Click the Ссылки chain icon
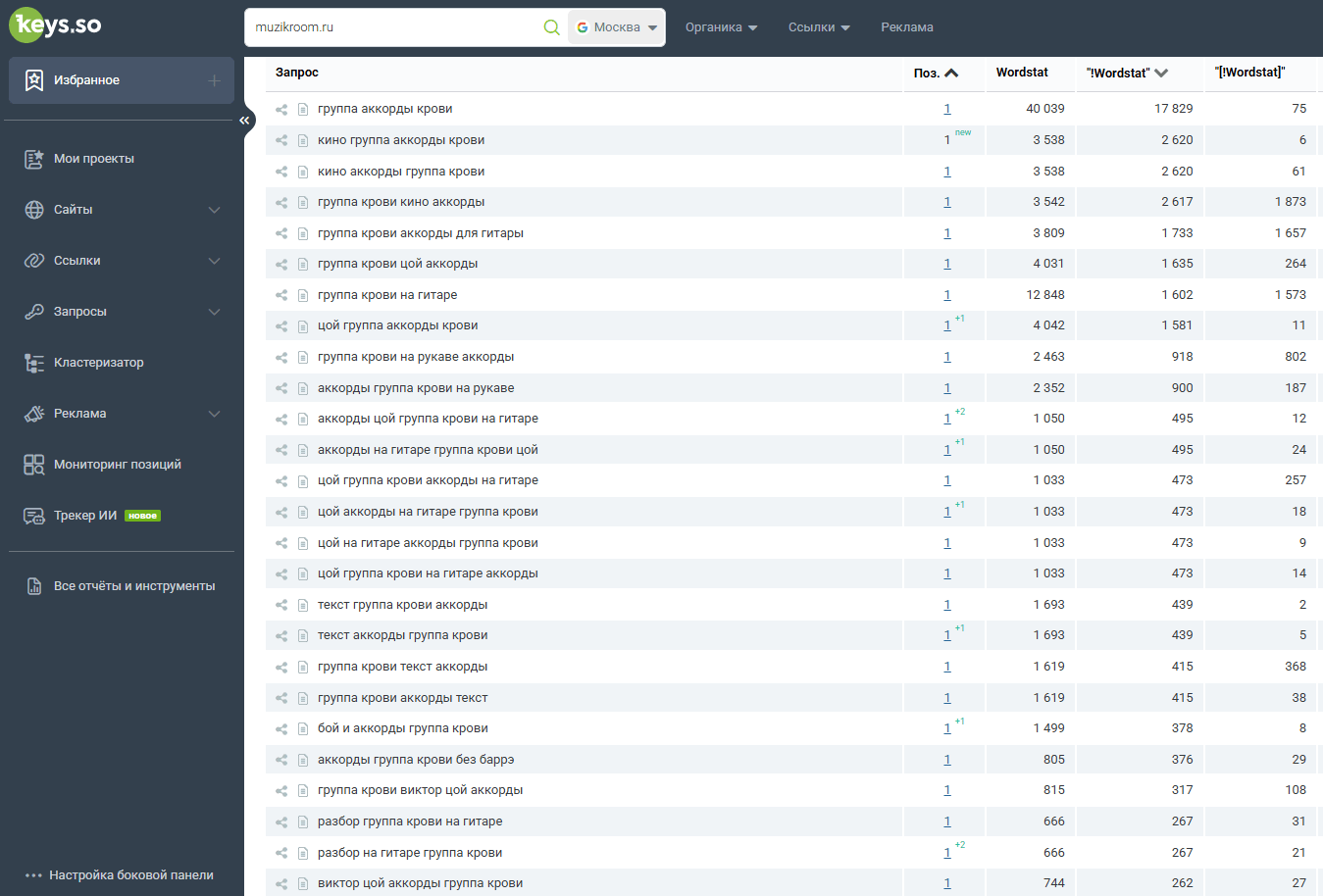1323x896 pixels. pyautogui.click(x=34, y=261)
